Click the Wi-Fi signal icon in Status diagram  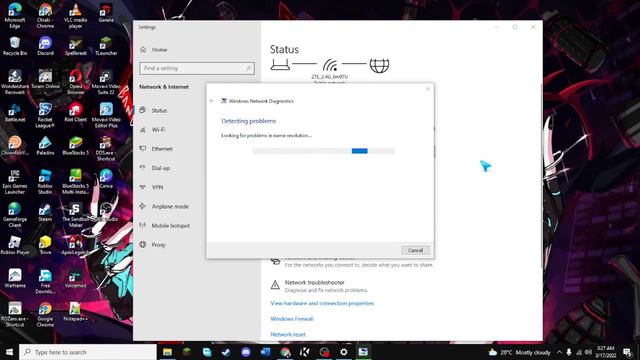coord(330,65)
